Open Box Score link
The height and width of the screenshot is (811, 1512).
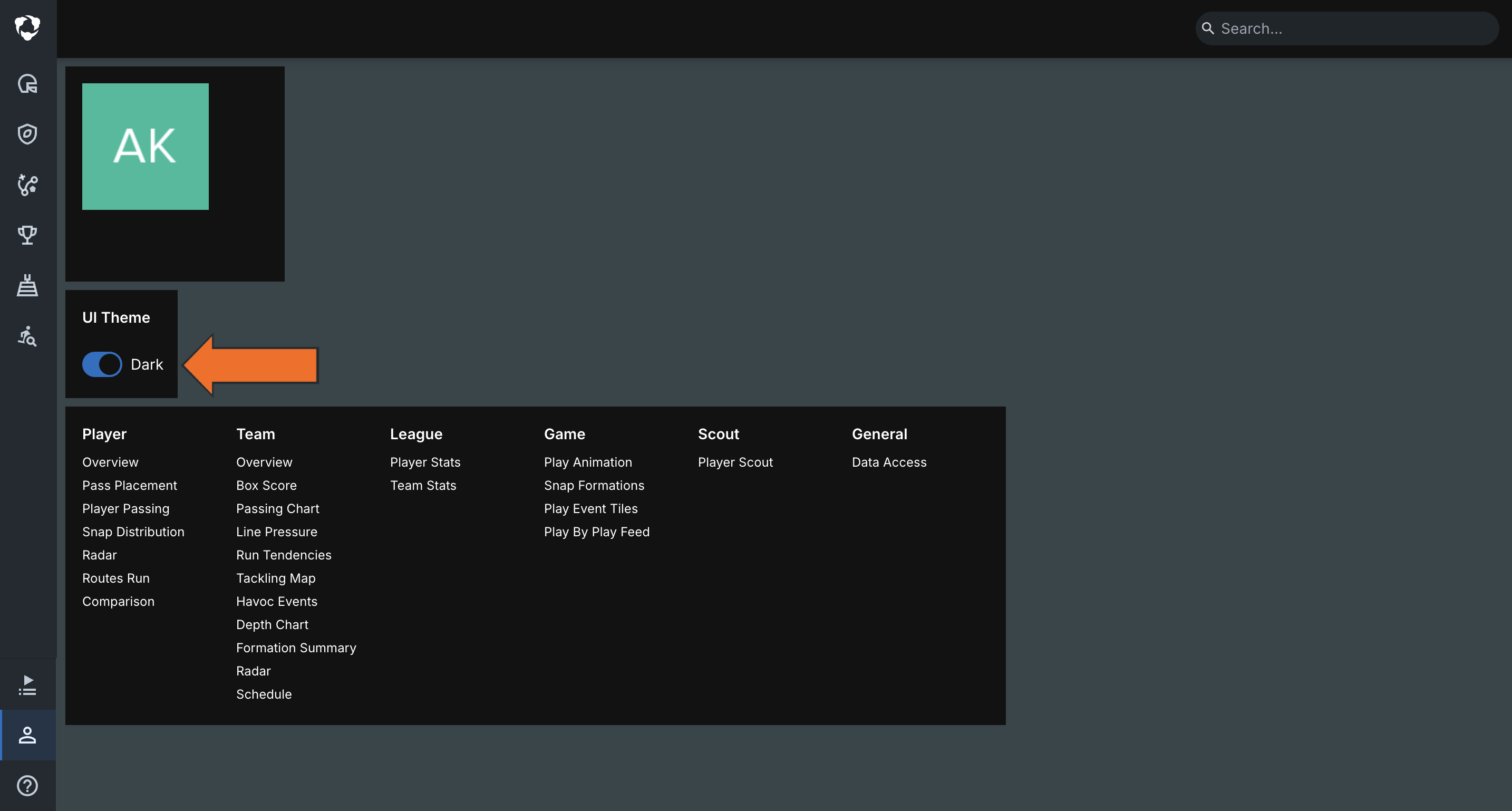[266, 486]
